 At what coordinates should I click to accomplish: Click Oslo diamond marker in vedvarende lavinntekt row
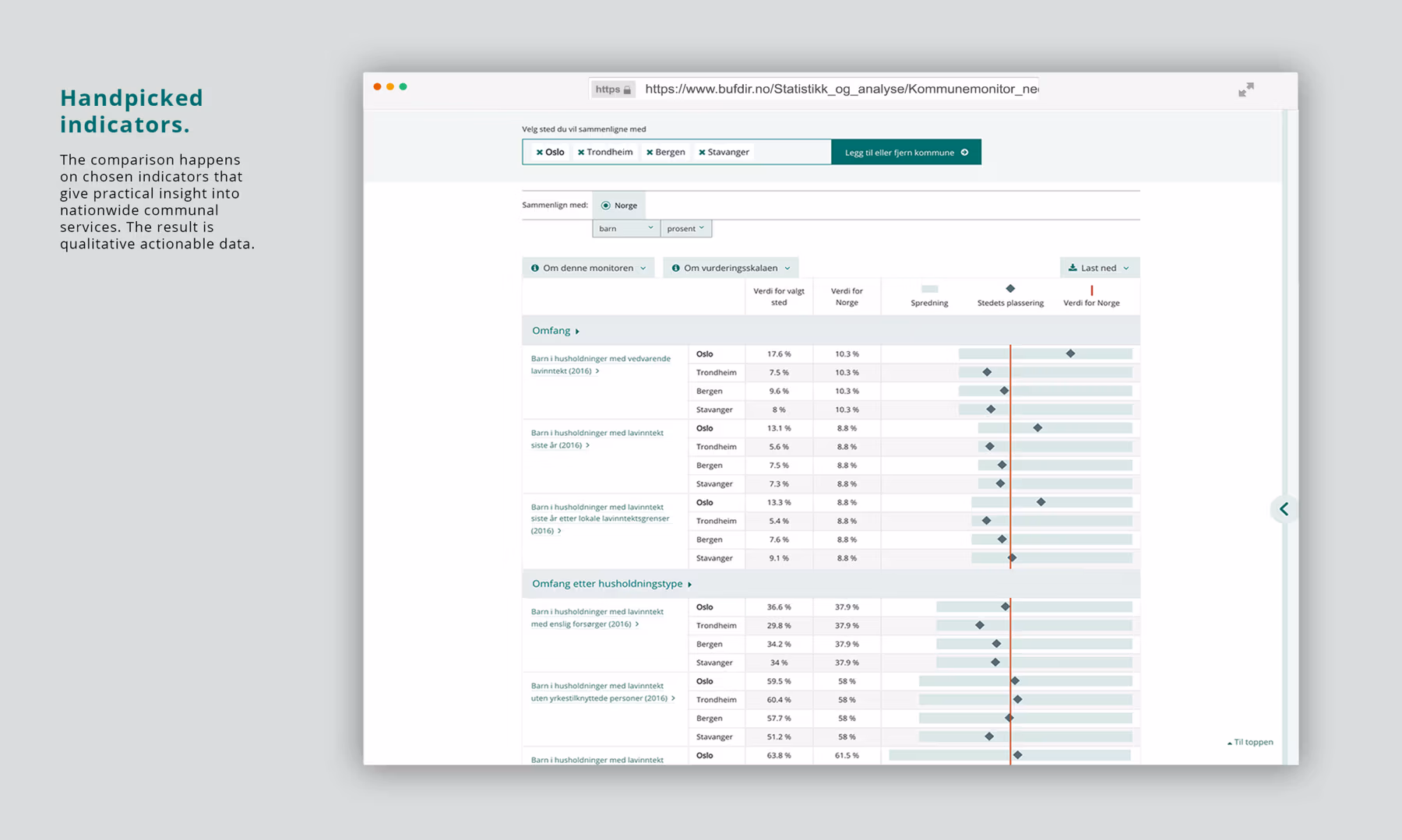tap(1071, 353)
